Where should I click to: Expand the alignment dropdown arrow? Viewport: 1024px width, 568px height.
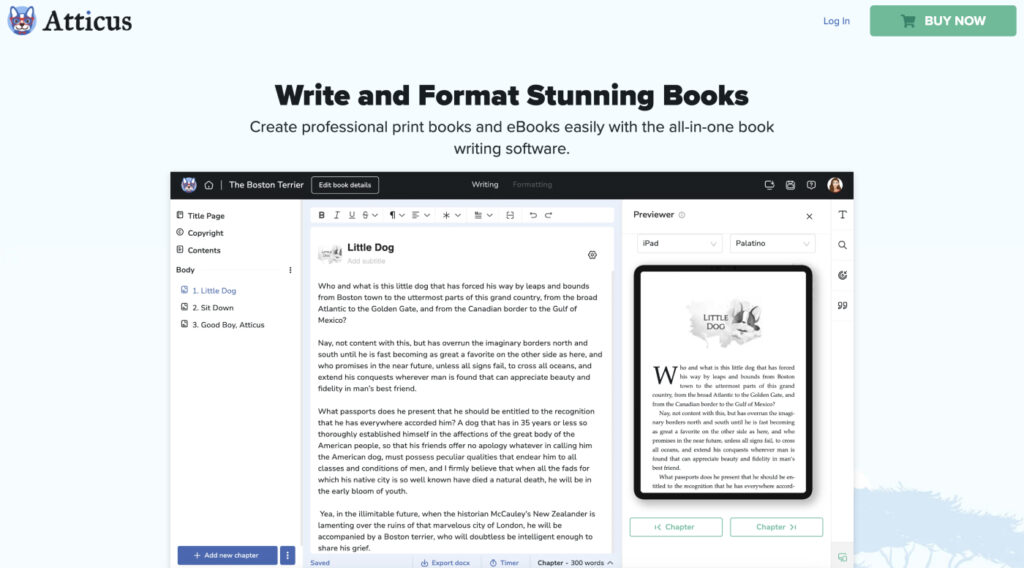427,215
